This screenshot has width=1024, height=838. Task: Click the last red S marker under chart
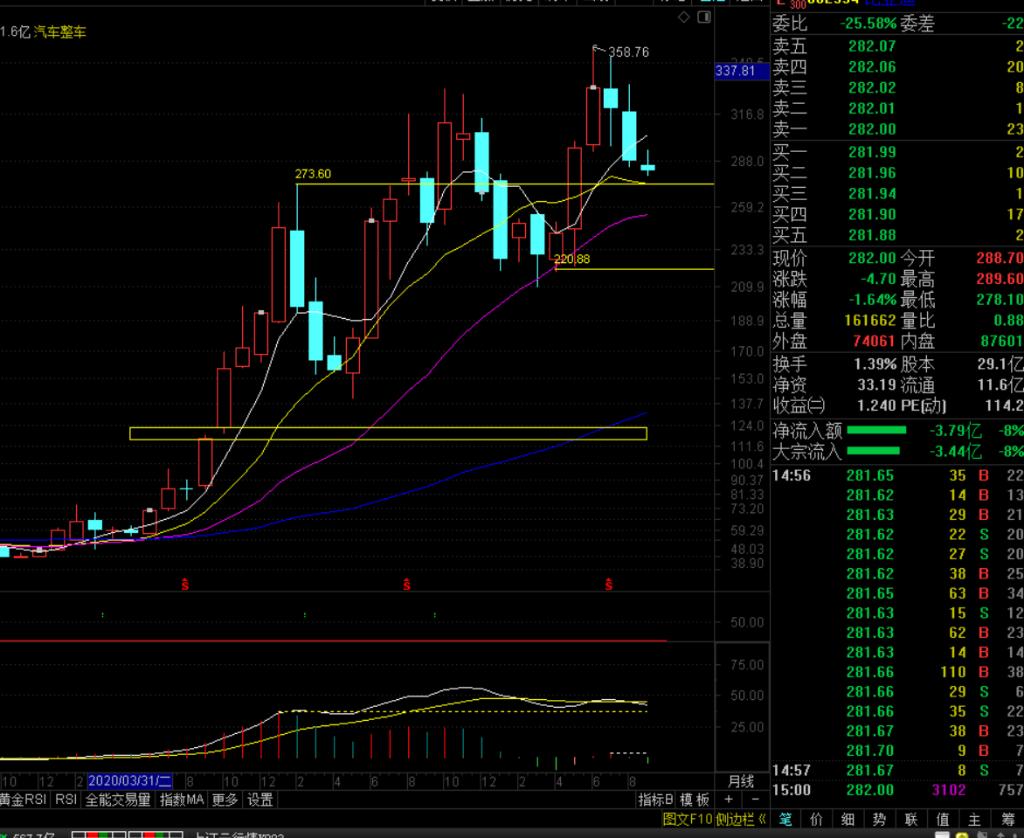point(608,584)
